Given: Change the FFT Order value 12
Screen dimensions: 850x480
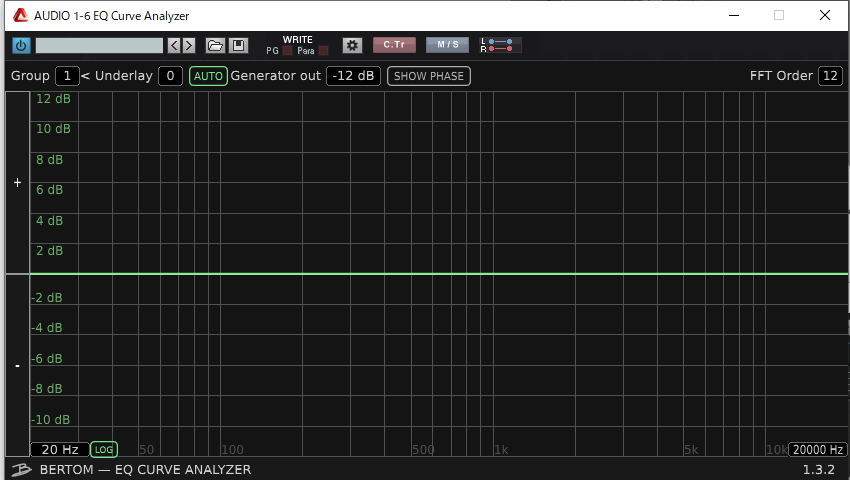Looking at the screenshot, I should point(830,76).
